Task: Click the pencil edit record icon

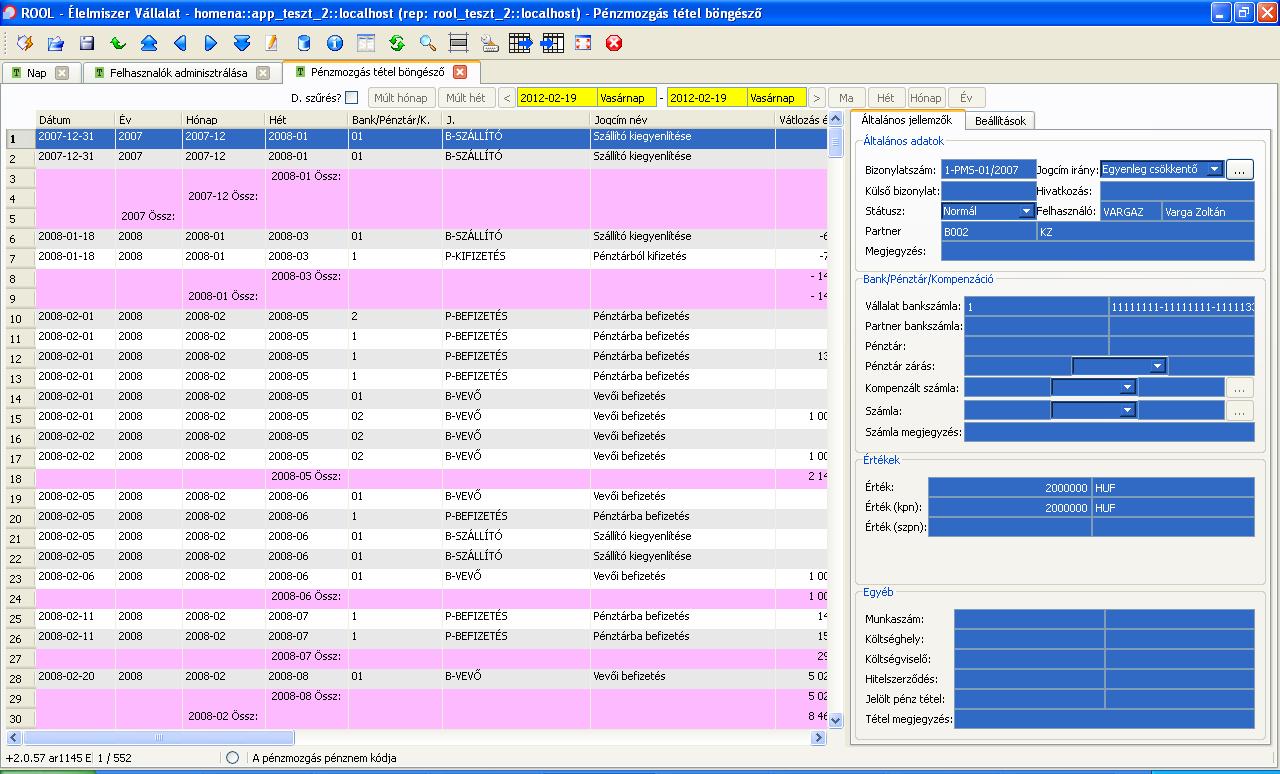Action: (271, 43)
